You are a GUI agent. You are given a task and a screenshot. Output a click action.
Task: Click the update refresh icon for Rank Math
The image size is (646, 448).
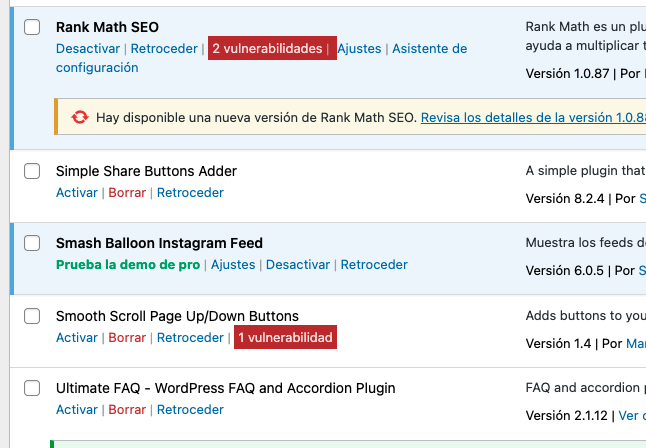(80, 117)
